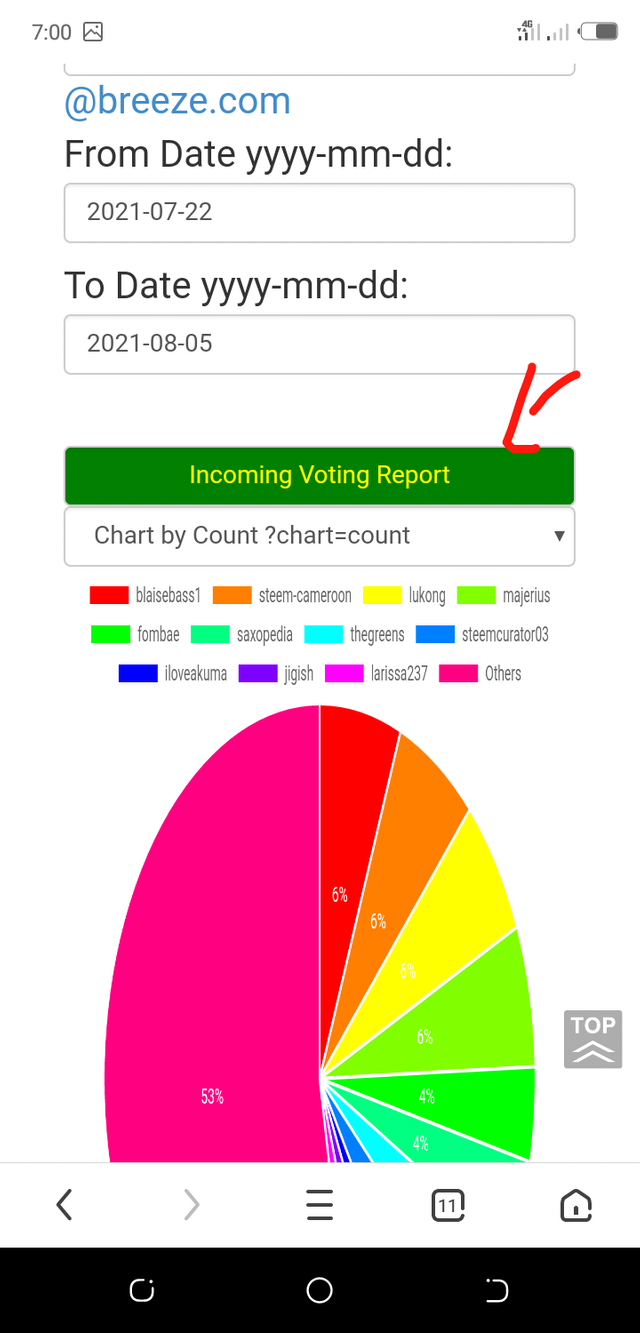Viewport: 640px width, 1333px height.
Task: Toggle blaisebass1 legend entry
Action: [x=146, y=595]
